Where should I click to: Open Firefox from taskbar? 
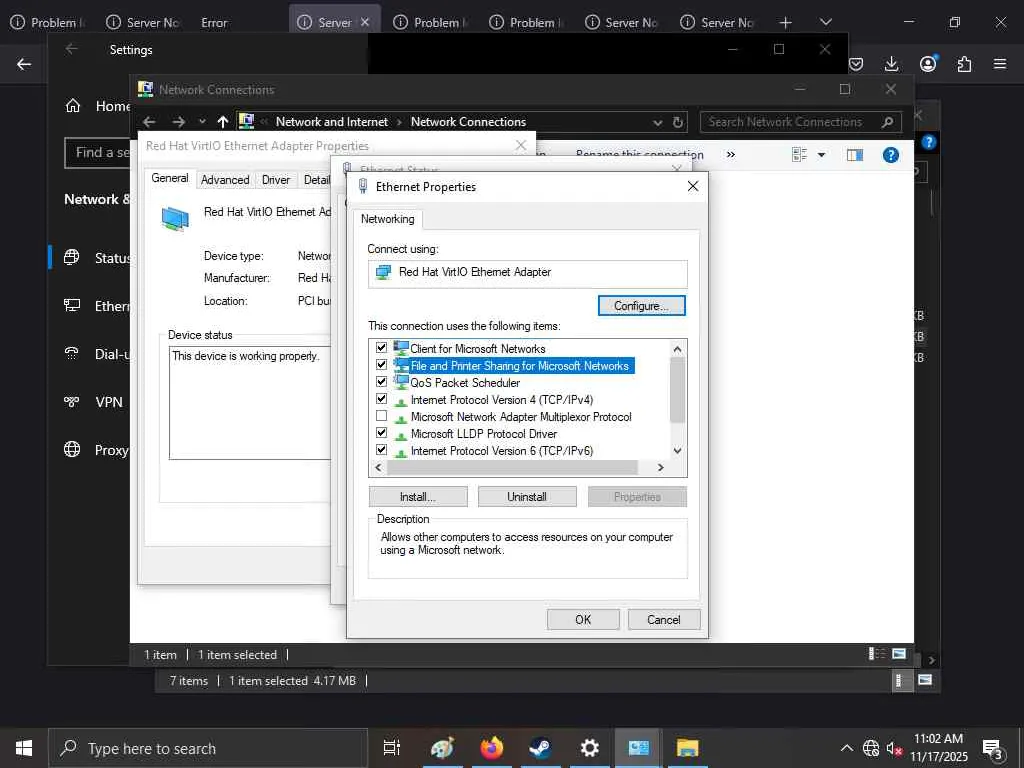tap(492, 748)
